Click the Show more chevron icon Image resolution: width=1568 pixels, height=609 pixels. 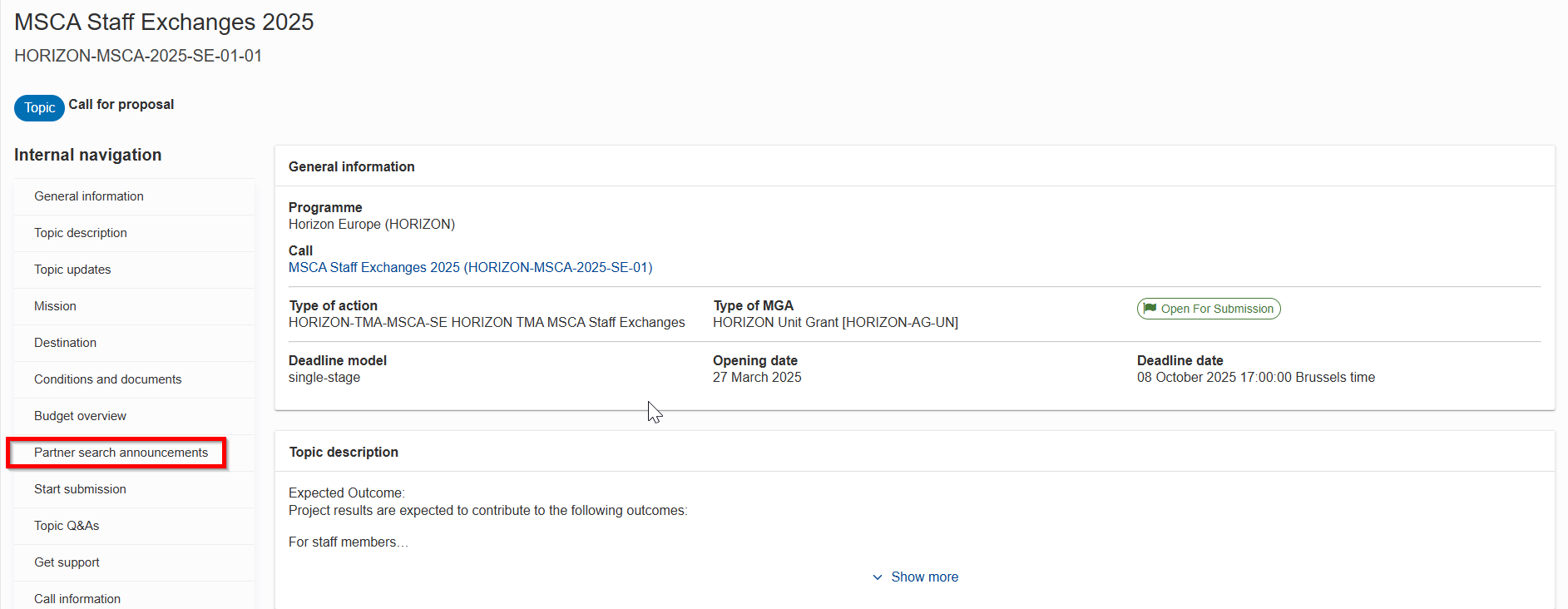pos(878,577)
